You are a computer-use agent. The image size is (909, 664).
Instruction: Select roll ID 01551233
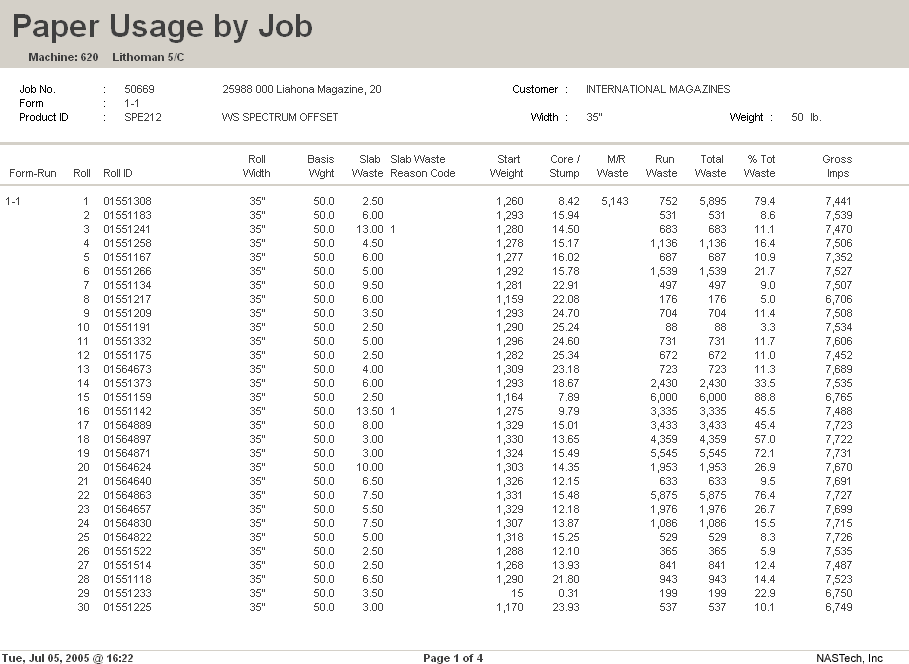pos(128,593)
